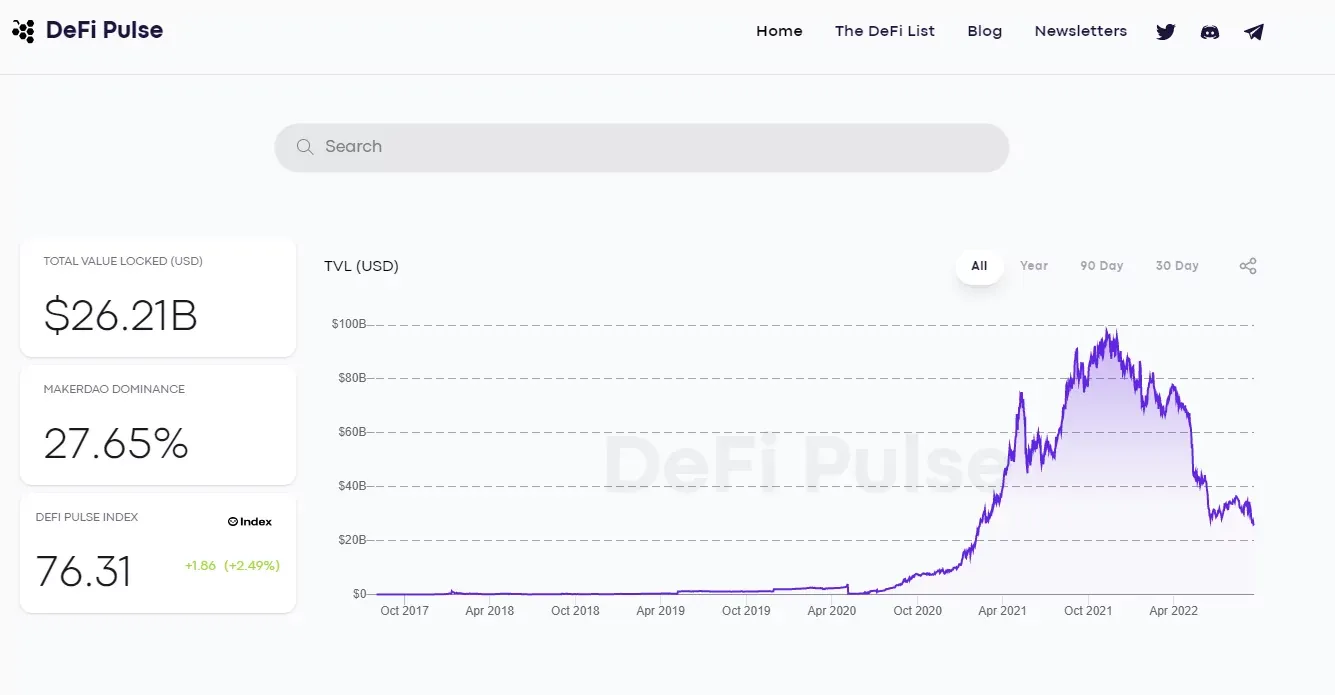Click the magnifier icon in search bar
The width and height of the screenshot is (1335, 695).
(x=305, y=147)
